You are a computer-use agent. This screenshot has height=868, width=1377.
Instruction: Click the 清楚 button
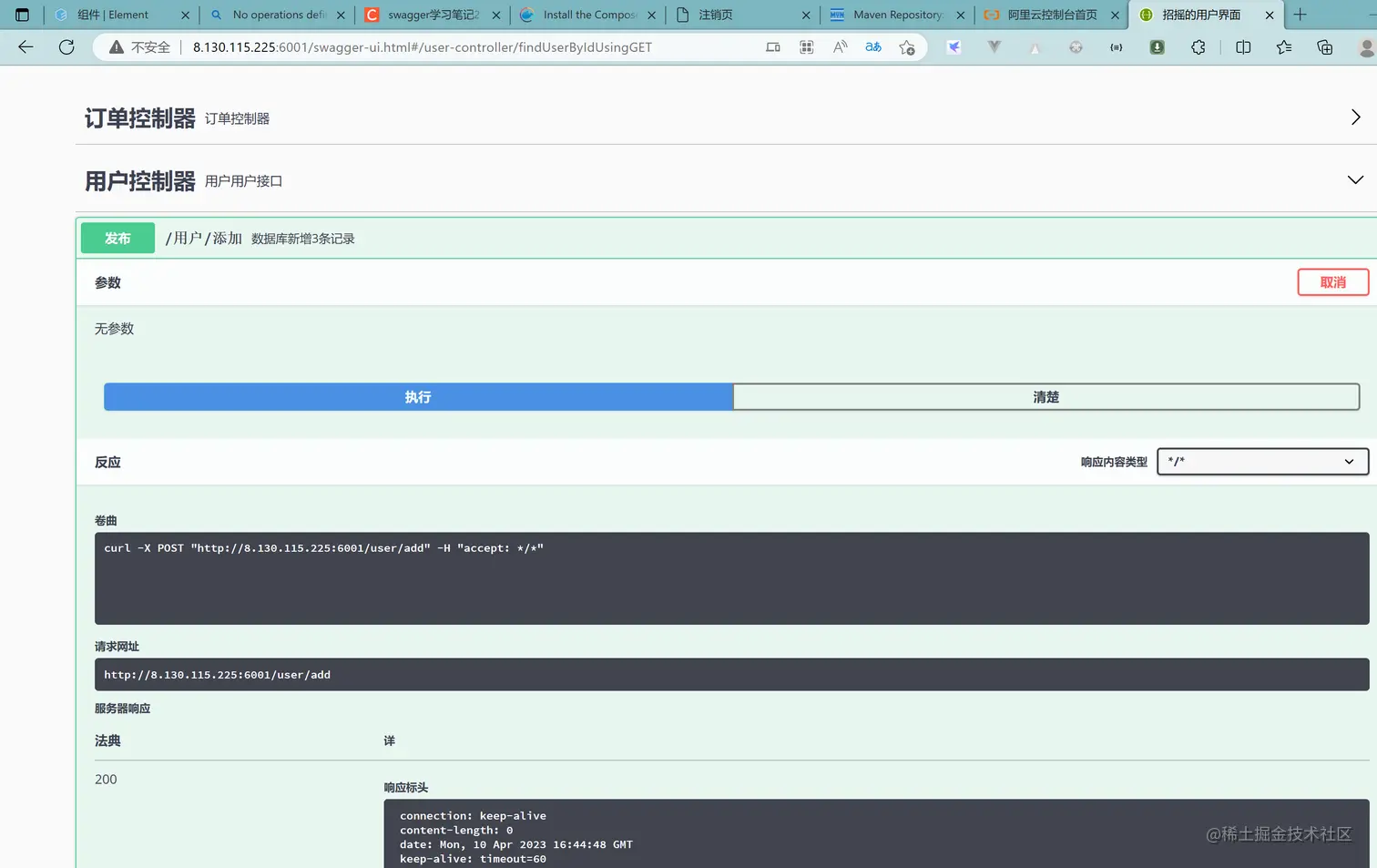pos(1046,397)
